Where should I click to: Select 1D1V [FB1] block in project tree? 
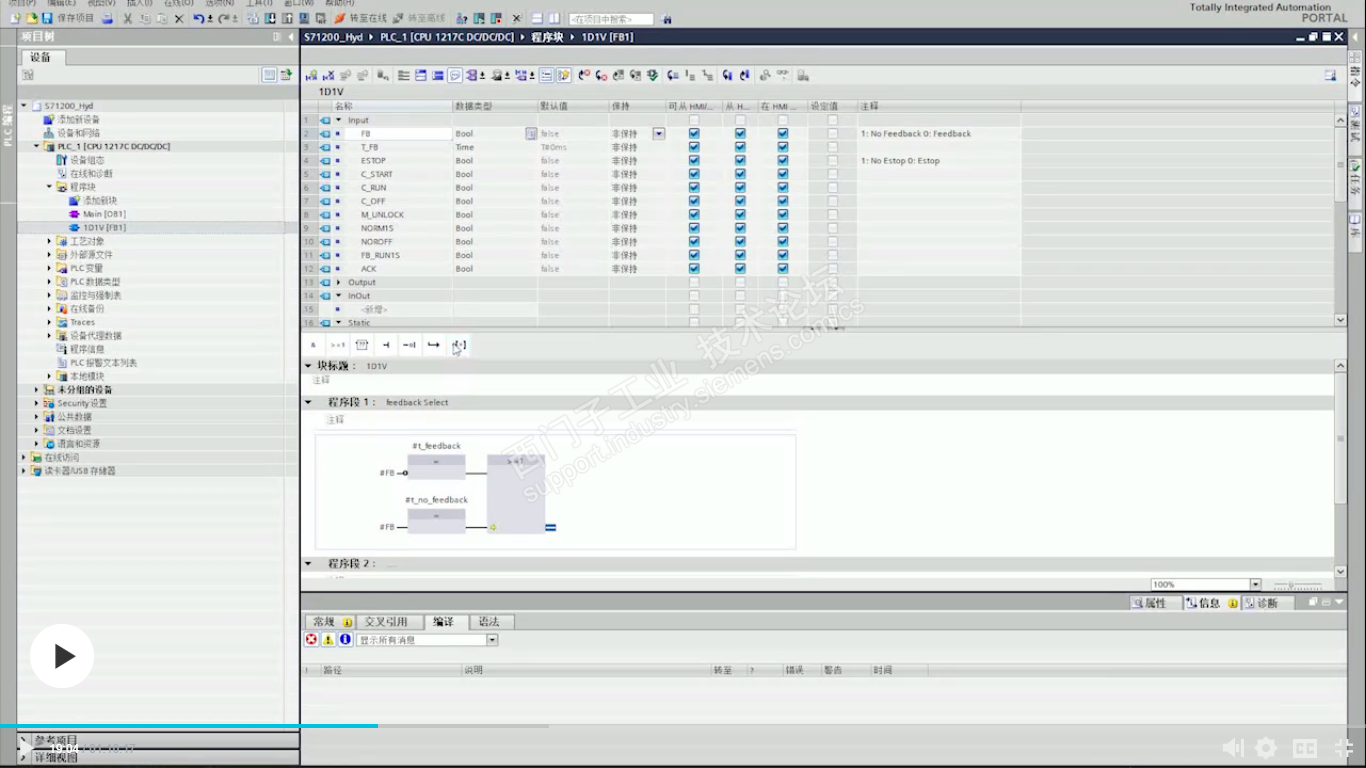[104, 228]
